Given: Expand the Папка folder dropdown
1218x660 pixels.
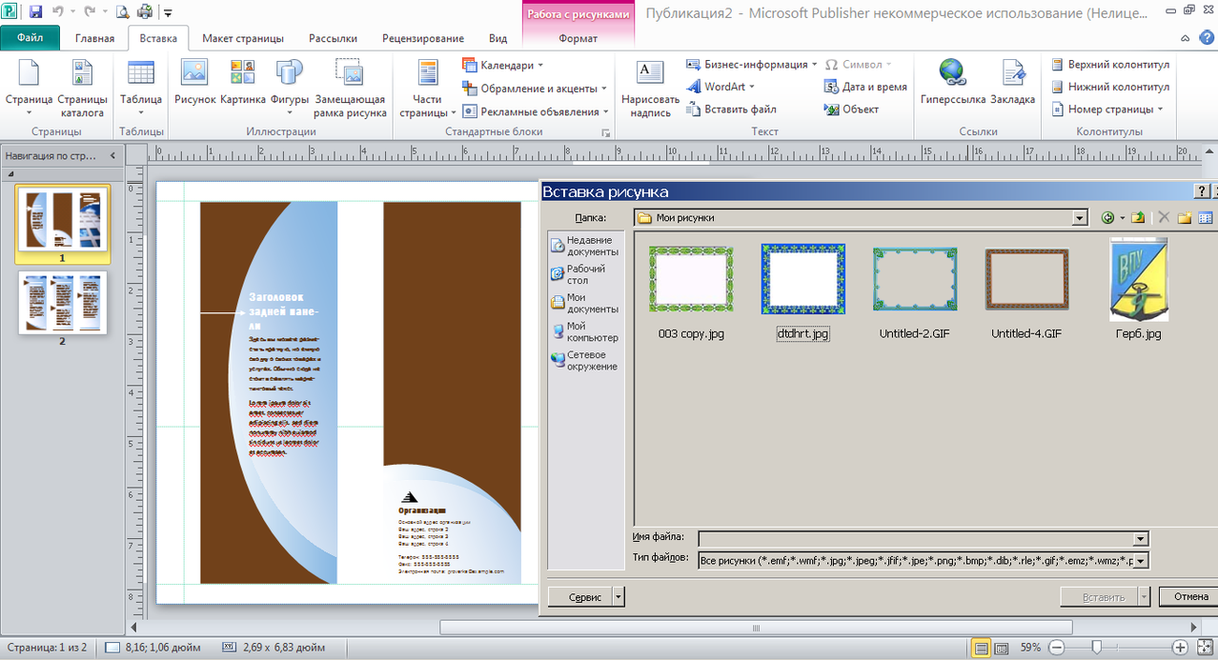Looking at the screenshot, I should [1078, 218].
